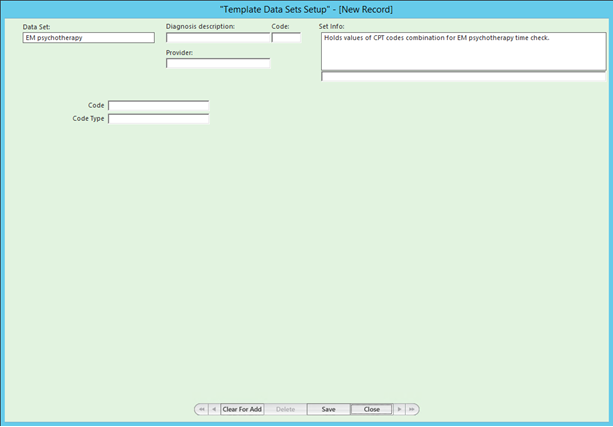This screenshot has width=613, height=427.
Task: Click the narrow field below Set Info
Action: [x=464, y=77]
